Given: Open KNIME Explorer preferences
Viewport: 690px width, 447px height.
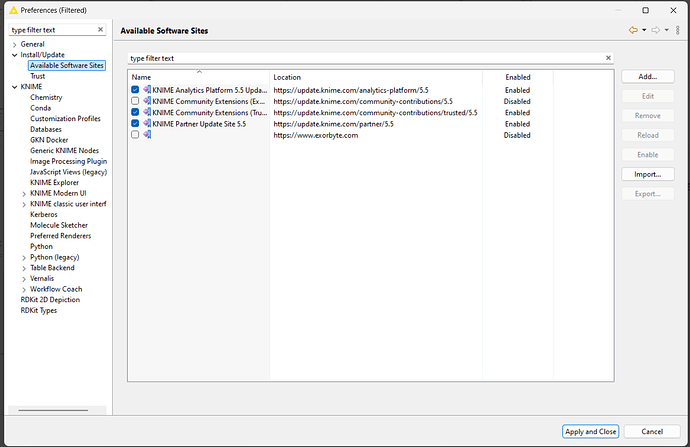Looking at the screenshot, I should tap(54, 183).
